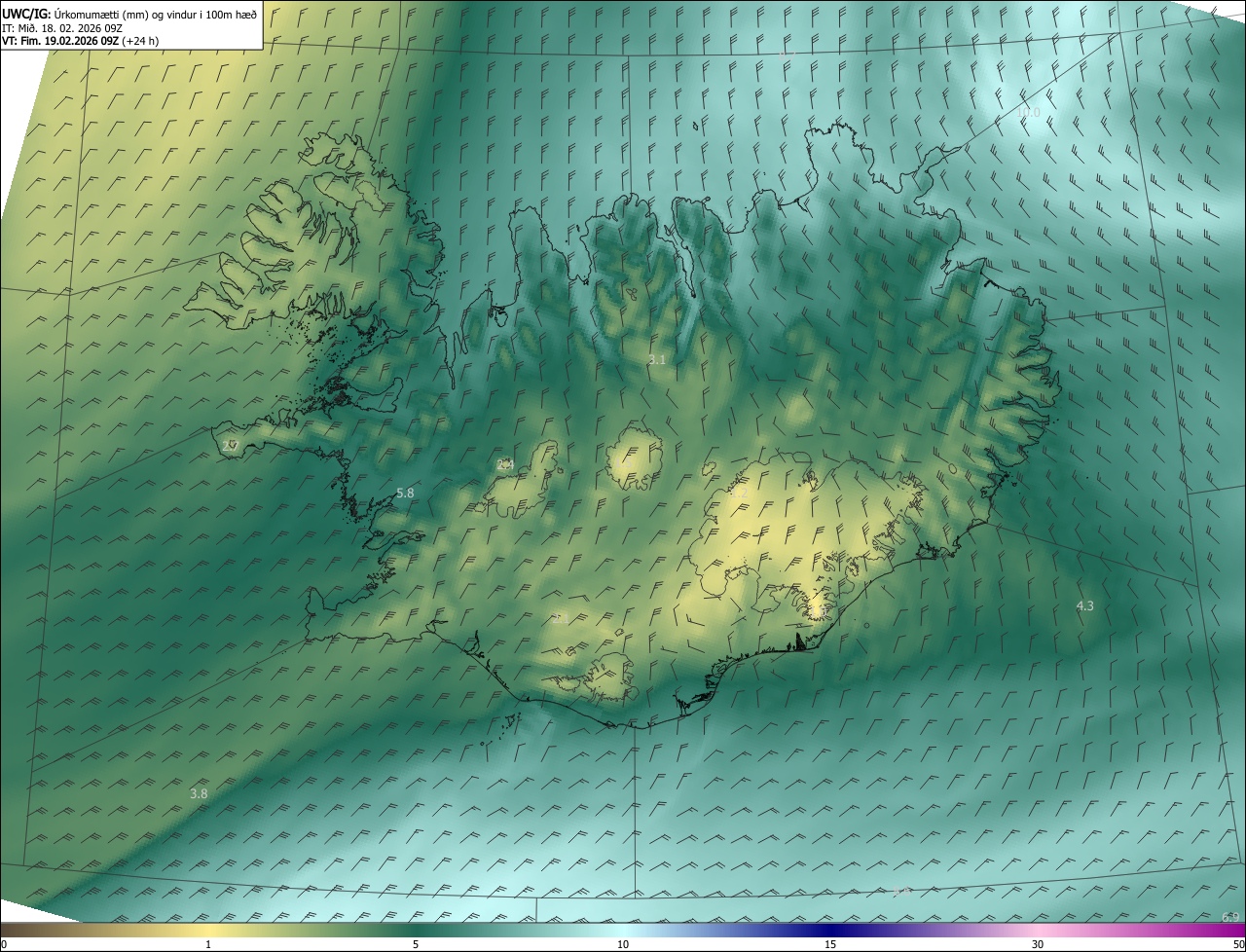Click the 4.3 value off the southeast coast
Viewport: 1246px width, 952px height.
1084,606
